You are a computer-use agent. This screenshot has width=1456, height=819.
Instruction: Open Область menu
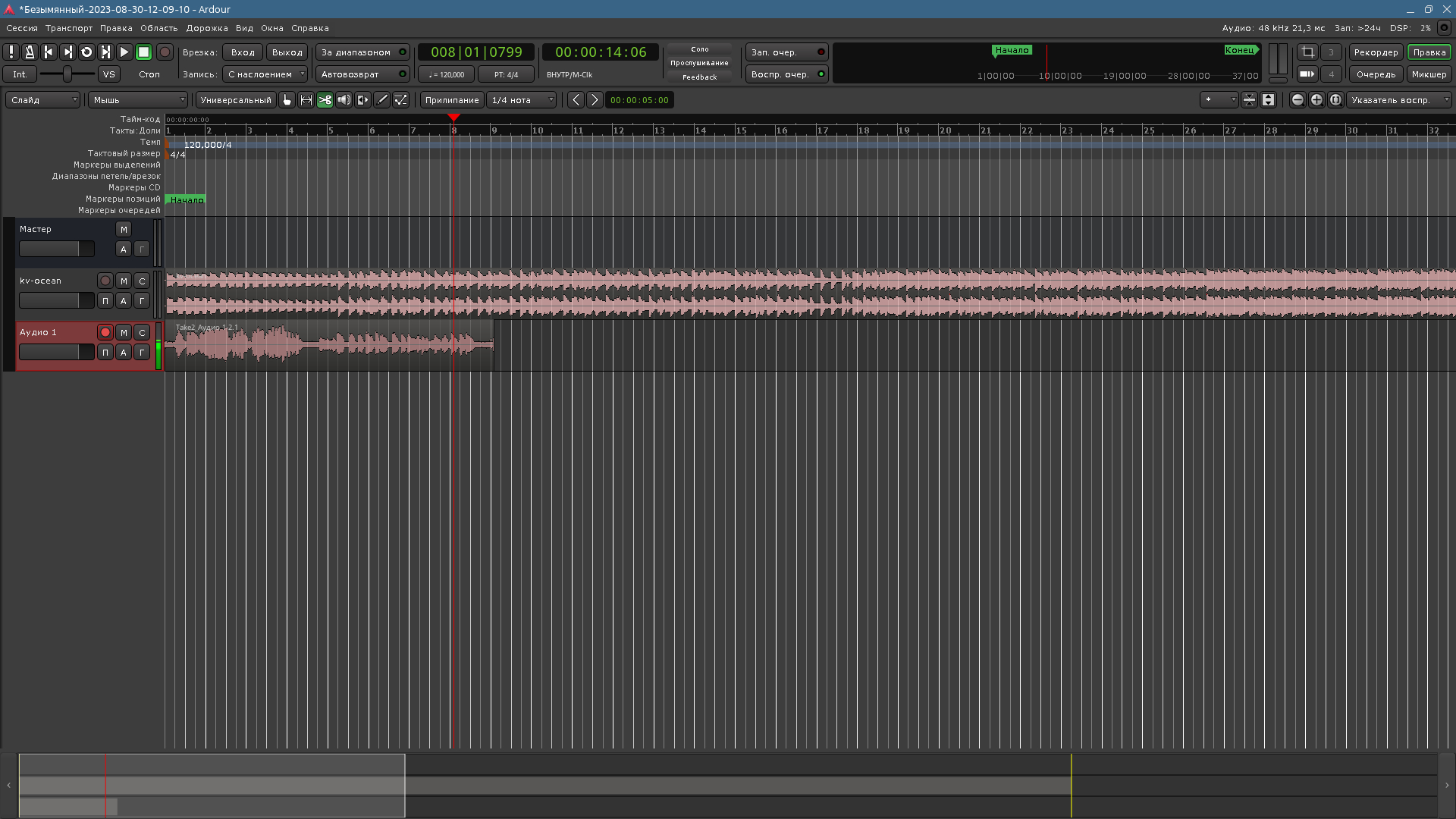pos(159,28)
